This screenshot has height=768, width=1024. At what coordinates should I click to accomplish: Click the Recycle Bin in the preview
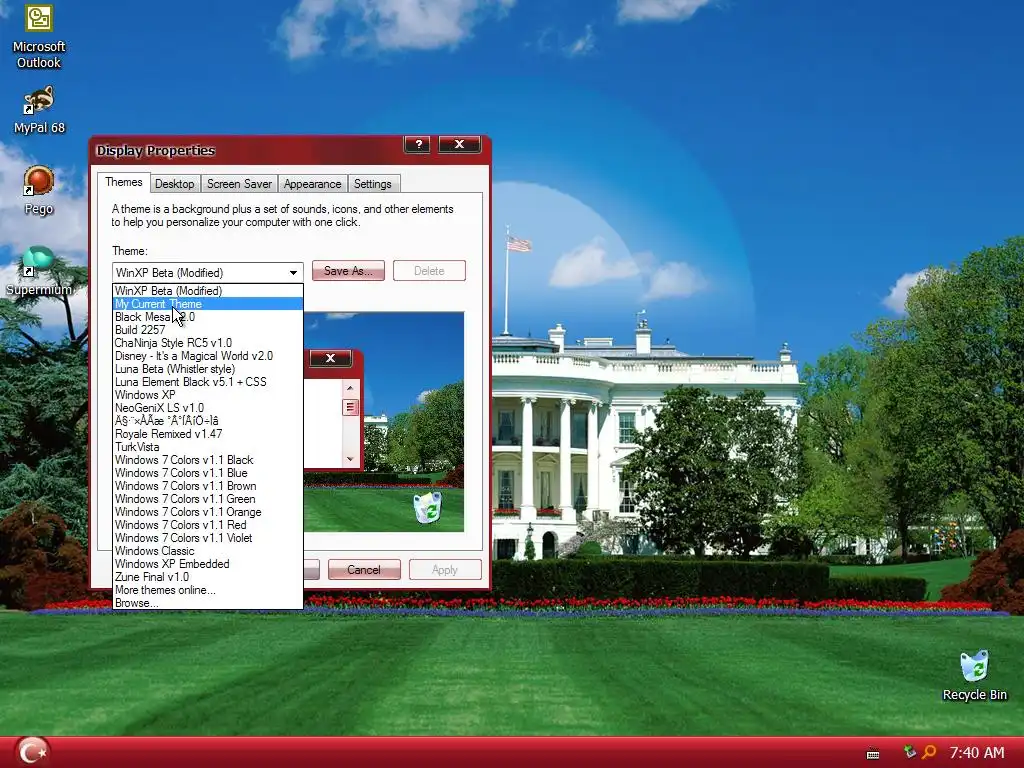point(428,508)
